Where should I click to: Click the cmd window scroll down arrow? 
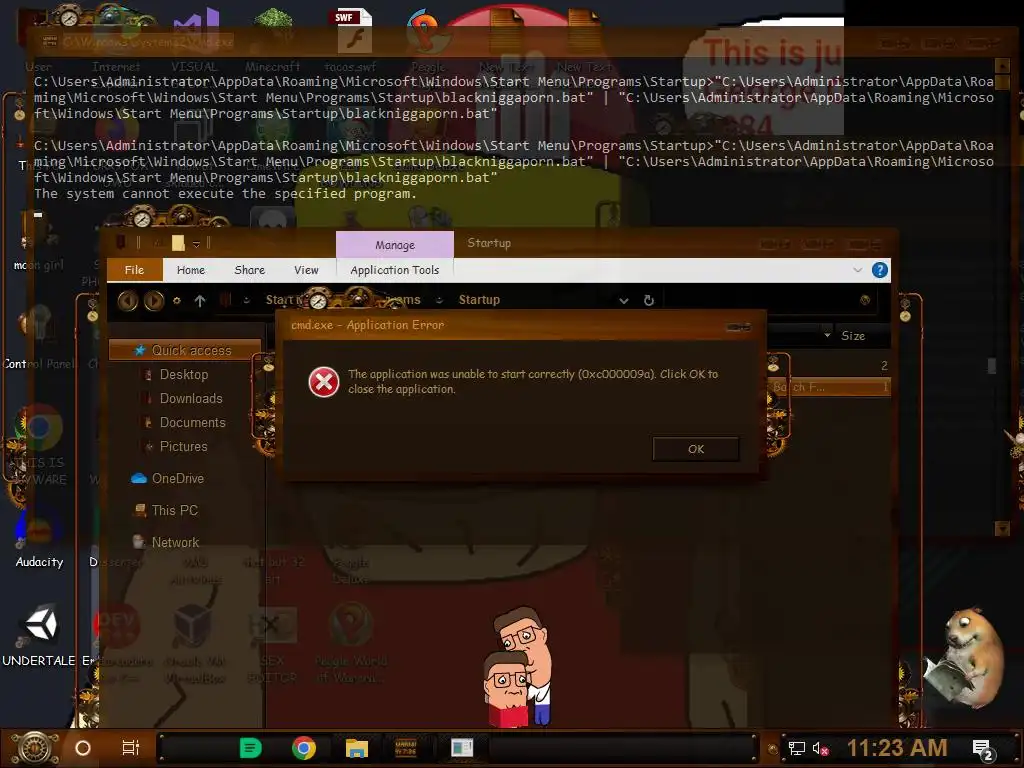pyautogui.click(x=1002, y=528)
